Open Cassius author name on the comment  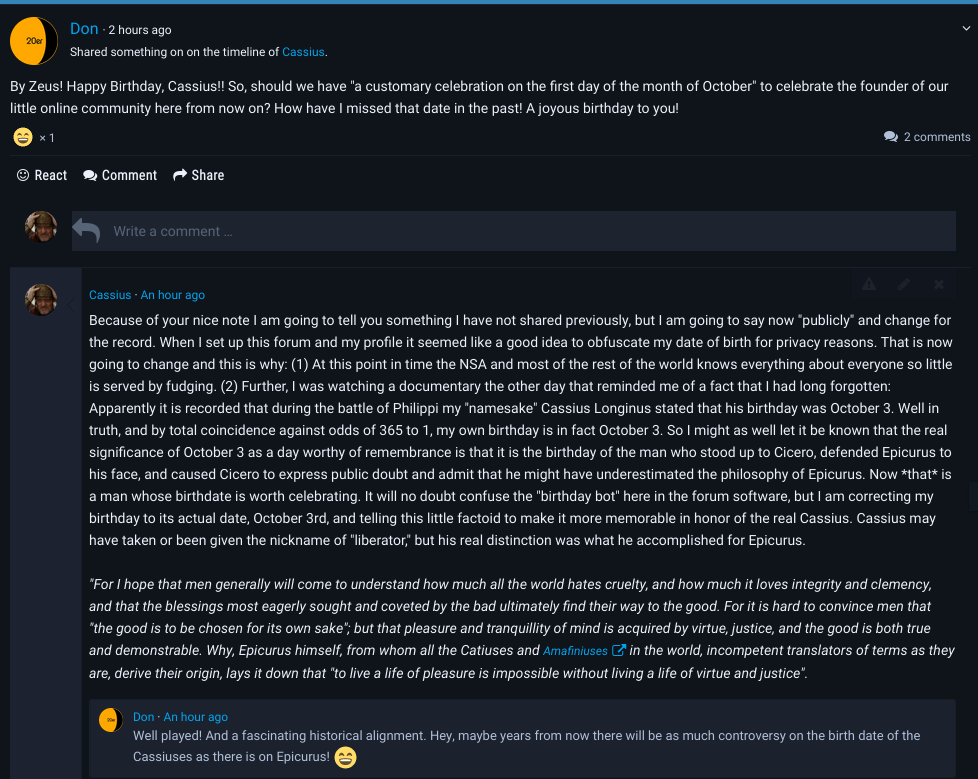click(x=110, y=295)
